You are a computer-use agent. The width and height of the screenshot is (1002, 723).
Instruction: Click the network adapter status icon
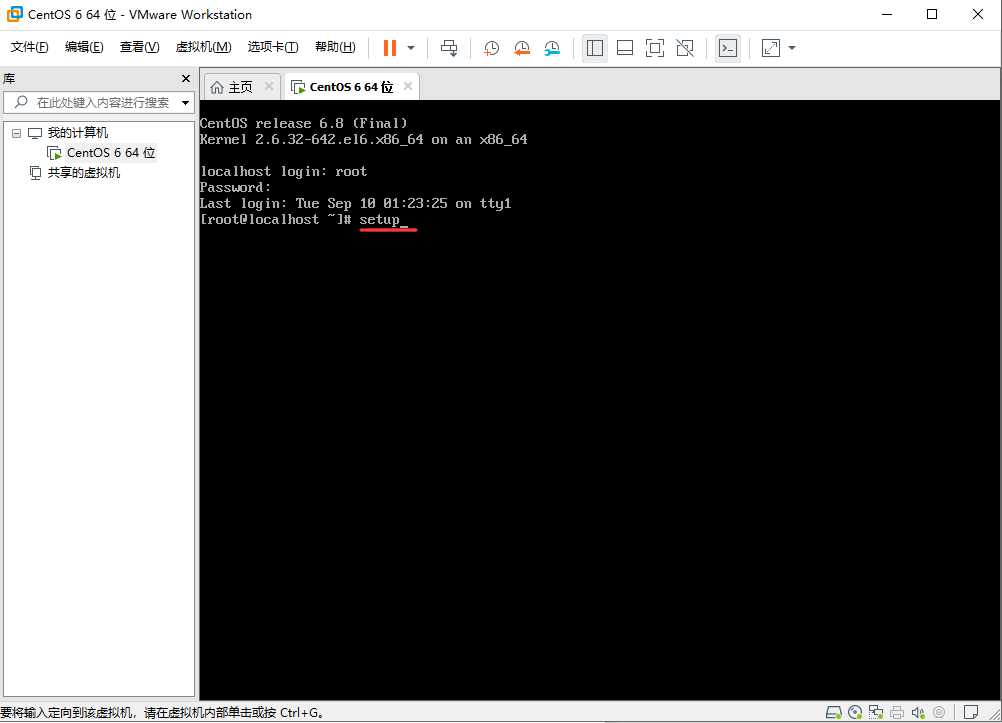[876, 712]
